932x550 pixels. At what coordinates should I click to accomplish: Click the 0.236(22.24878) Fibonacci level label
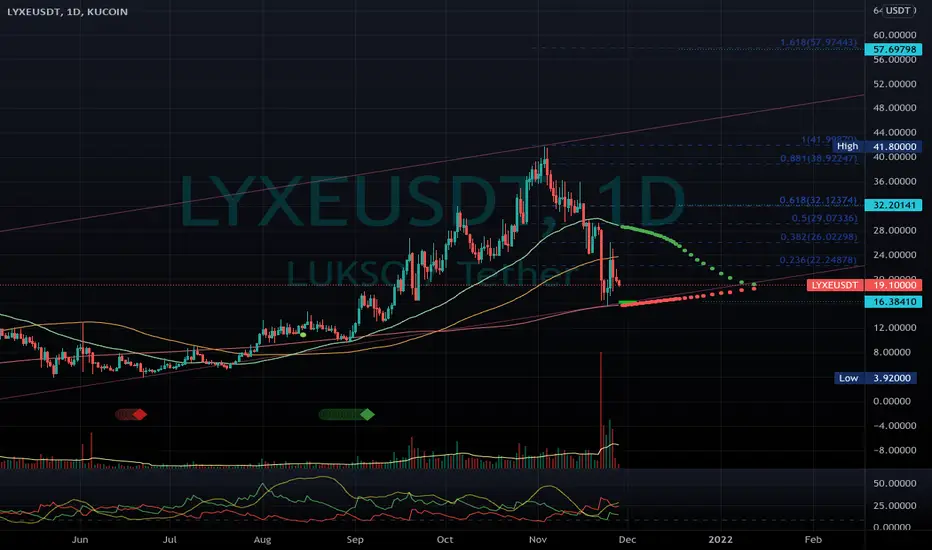coord(819,260)
